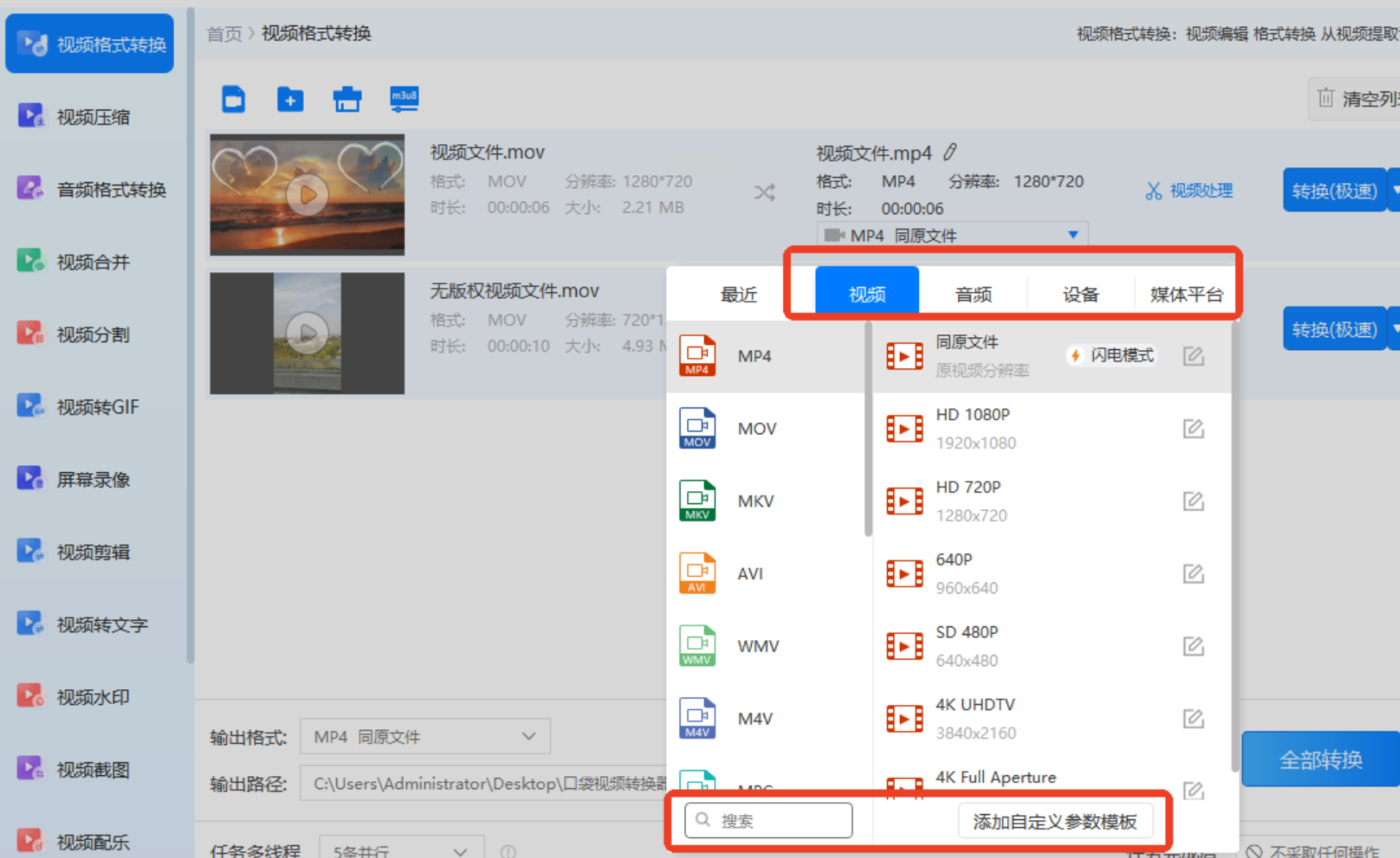The height and width of the screenshot is (858, 1400).
Task: Play the 视频文件.mov thumbnail preview
Action: point(308,194)
